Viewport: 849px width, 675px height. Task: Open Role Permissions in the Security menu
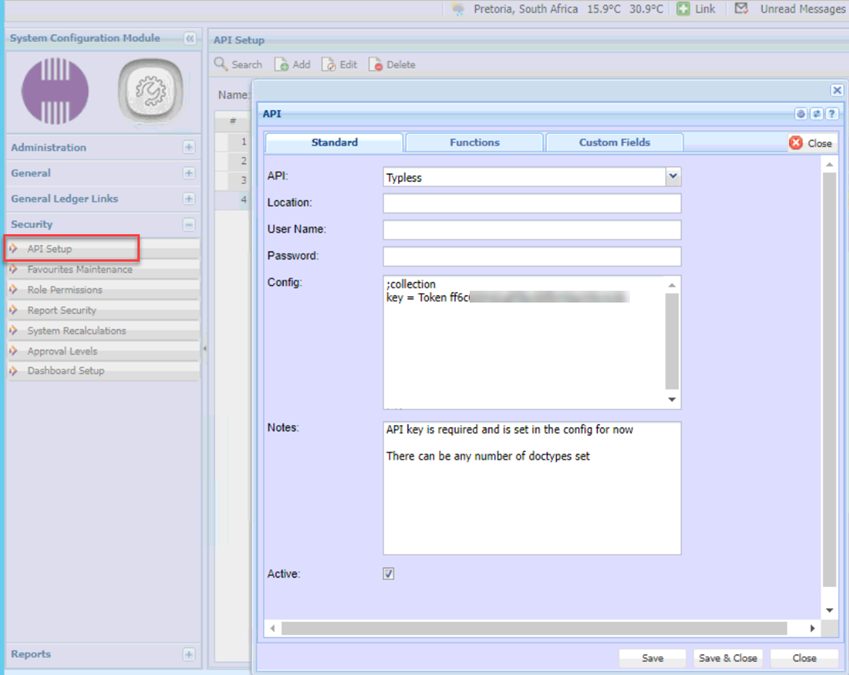point(65,290)
